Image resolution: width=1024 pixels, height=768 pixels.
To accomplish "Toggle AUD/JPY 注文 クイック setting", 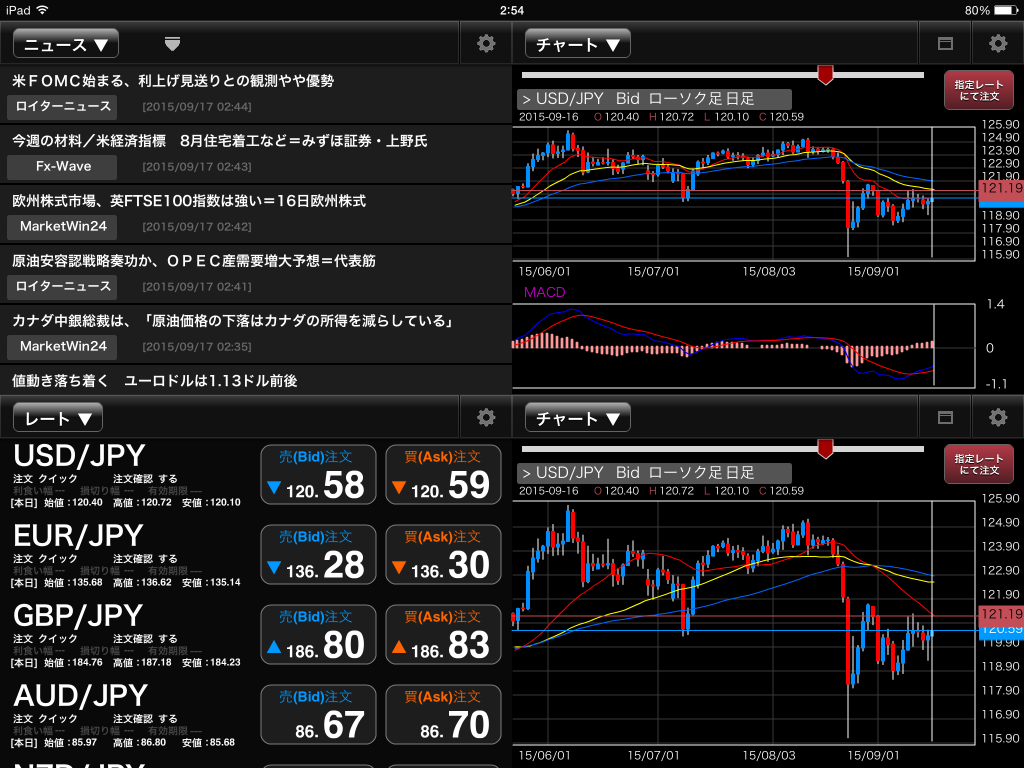I will 45,718.
